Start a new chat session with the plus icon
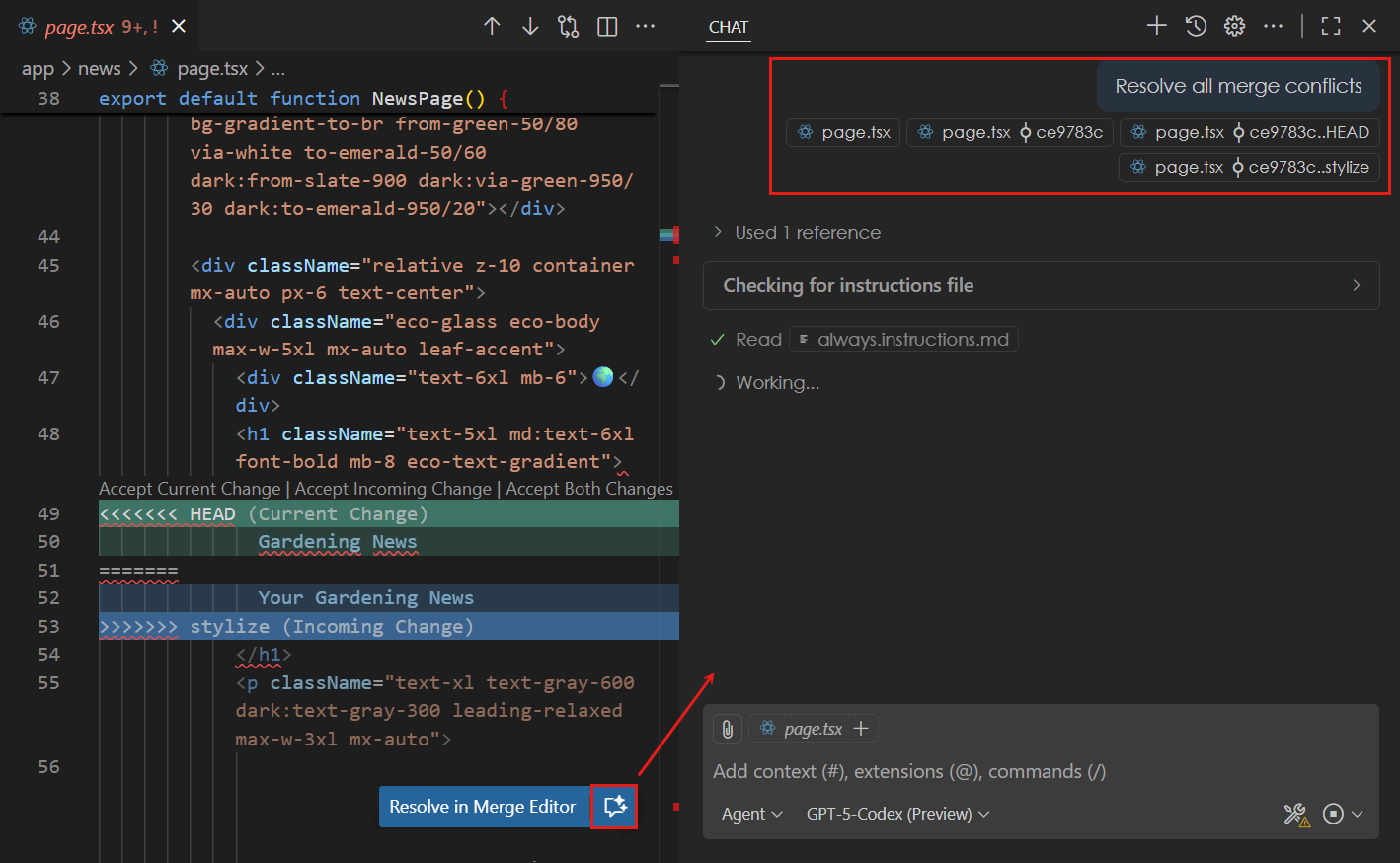Image resolution: width=1400 pixels, height=863 pixels. click(1156, 26)
